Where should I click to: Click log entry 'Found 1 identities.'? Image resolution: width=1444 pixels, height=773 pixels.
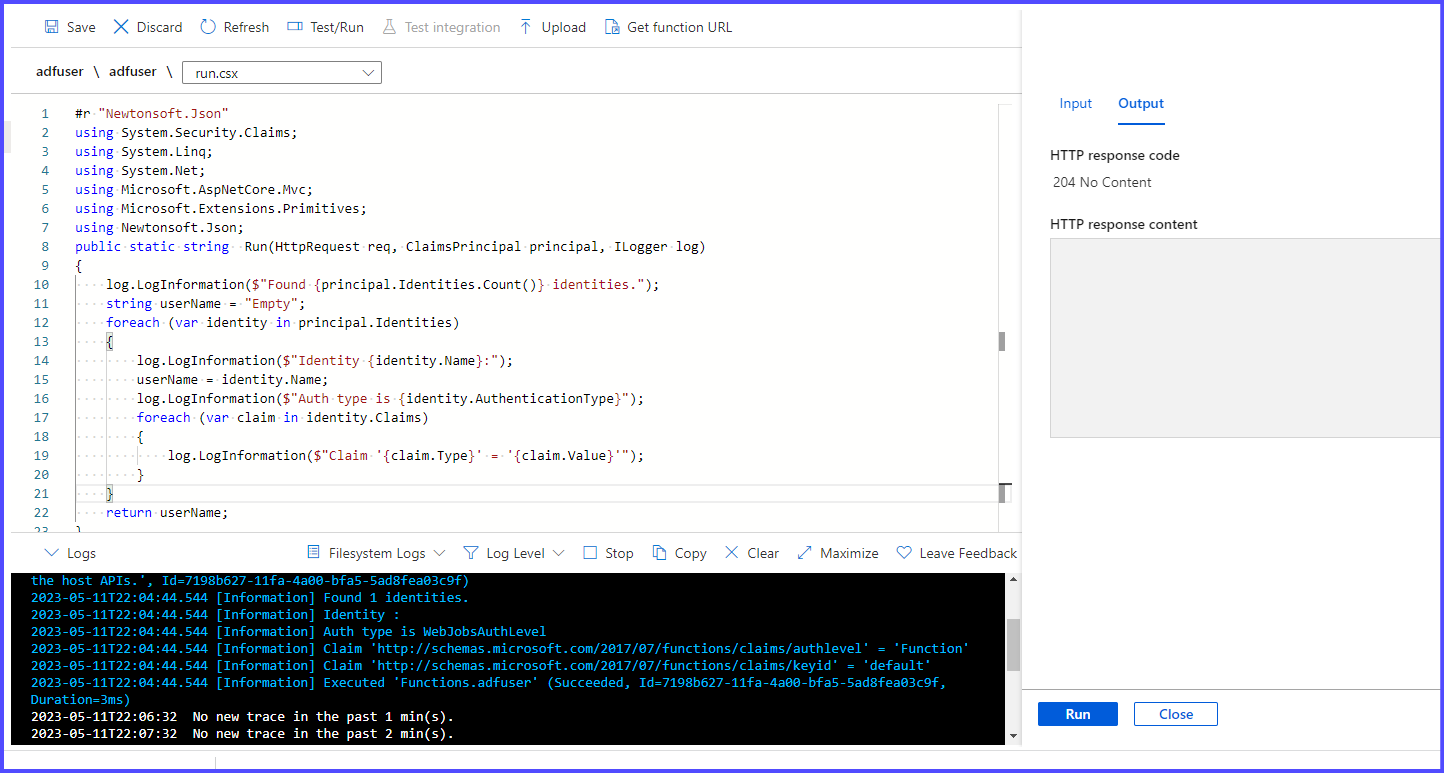point(250,597)
